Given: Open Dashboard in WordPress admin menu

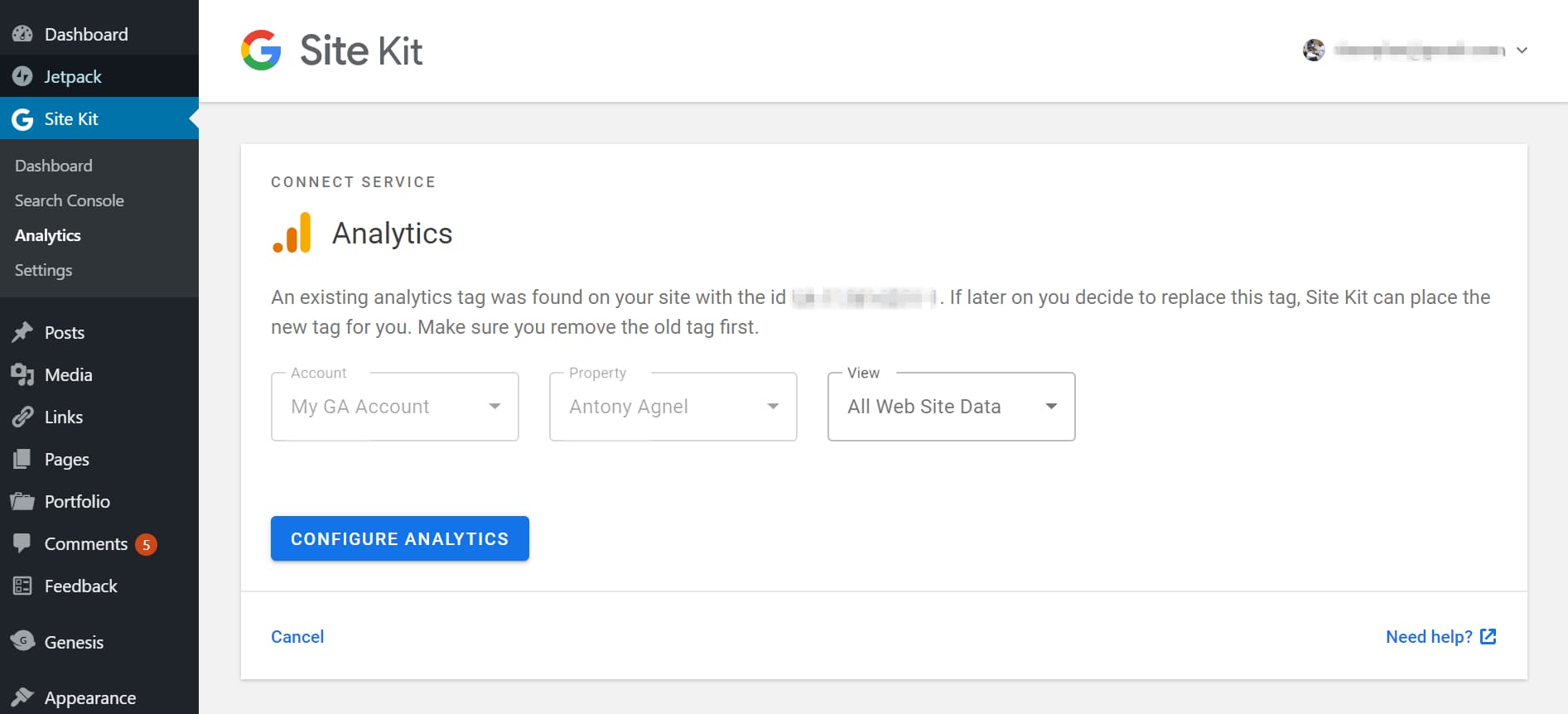Looking at the screenshot, I should coord(99,34).
